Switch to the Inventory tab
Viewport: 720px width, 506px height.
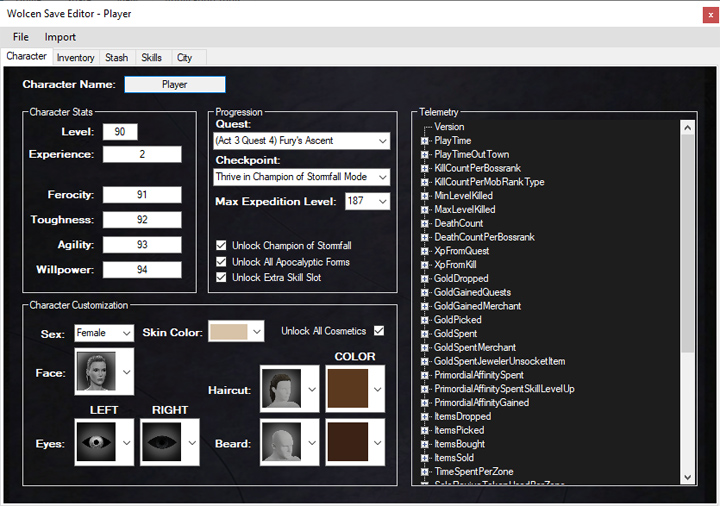[76, 58]
